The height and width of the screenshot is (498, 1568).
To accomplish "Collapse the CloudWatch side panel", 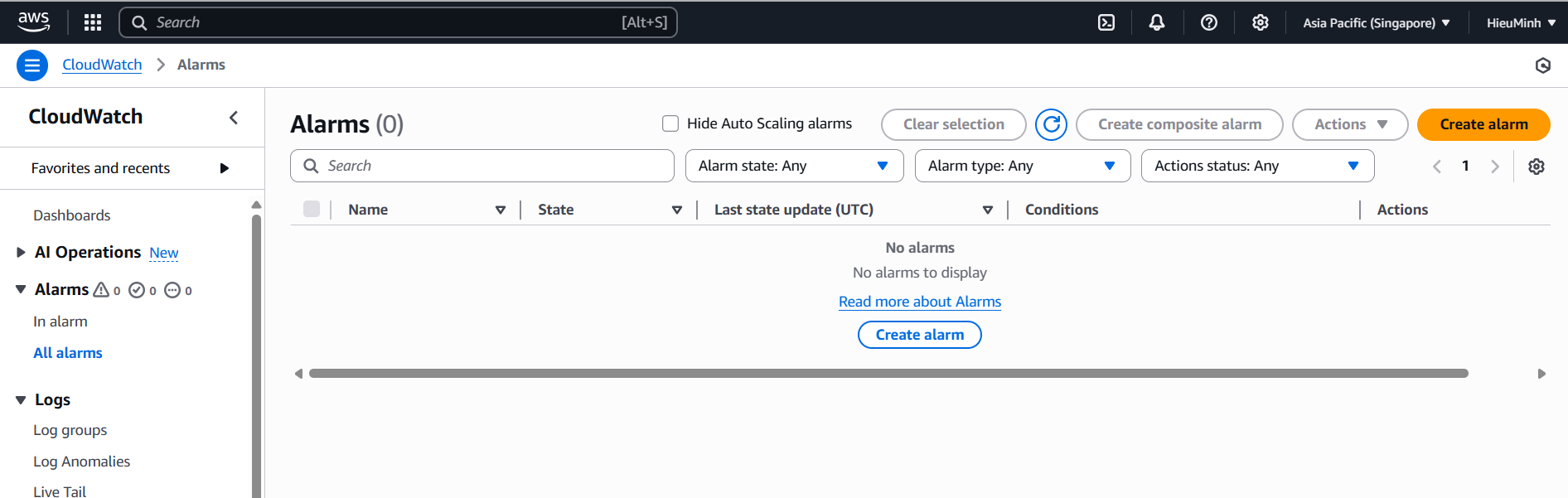I will click(x=234, y=118).
